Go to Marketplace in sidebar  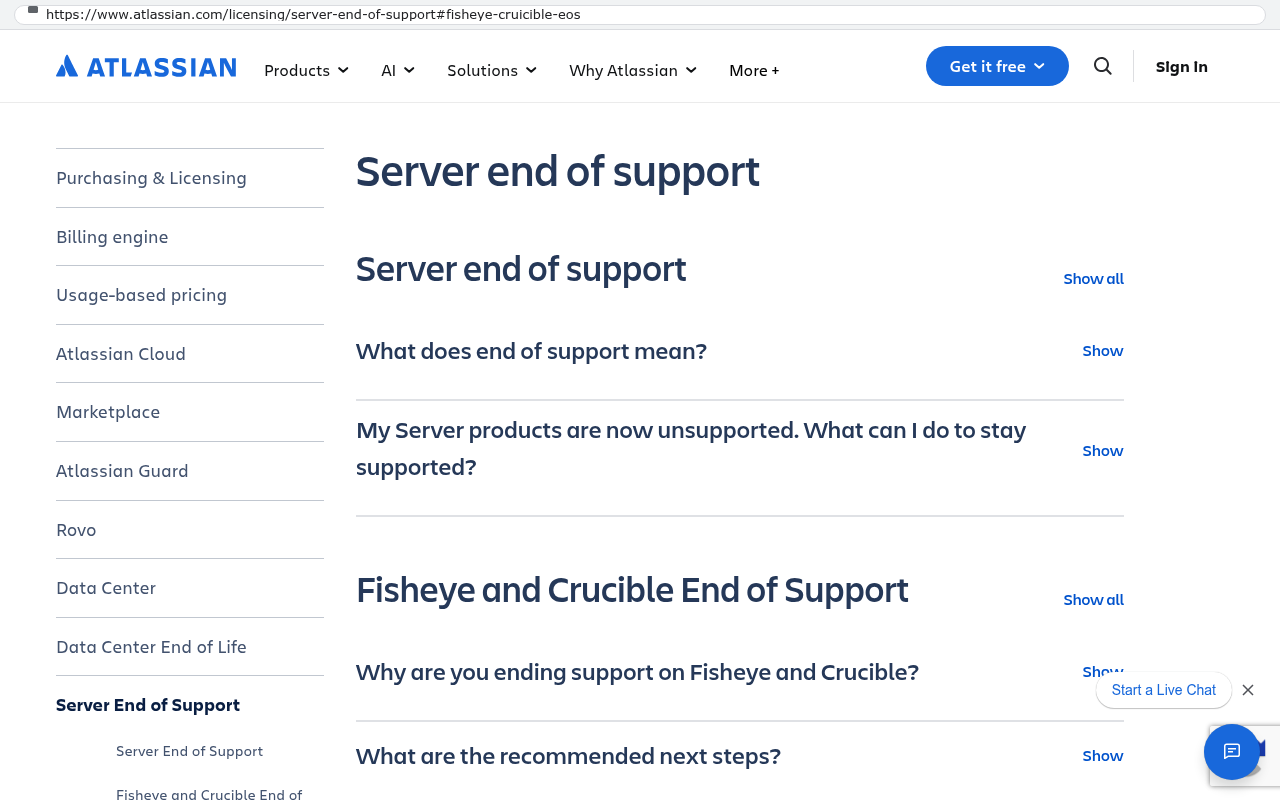coord(108,412)
